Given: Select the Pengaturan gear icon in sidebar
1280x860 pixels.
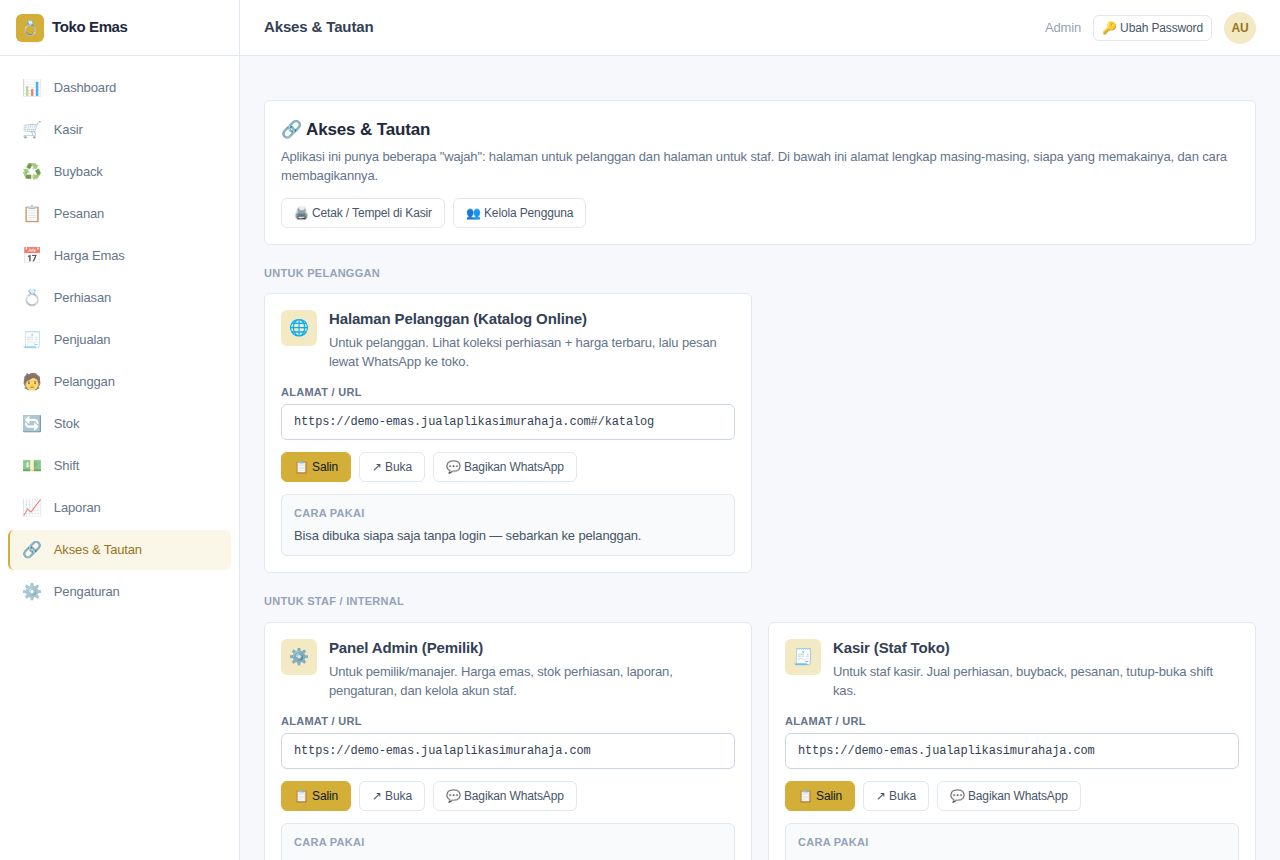Looking at the screenshot, I should pos(32,592).
